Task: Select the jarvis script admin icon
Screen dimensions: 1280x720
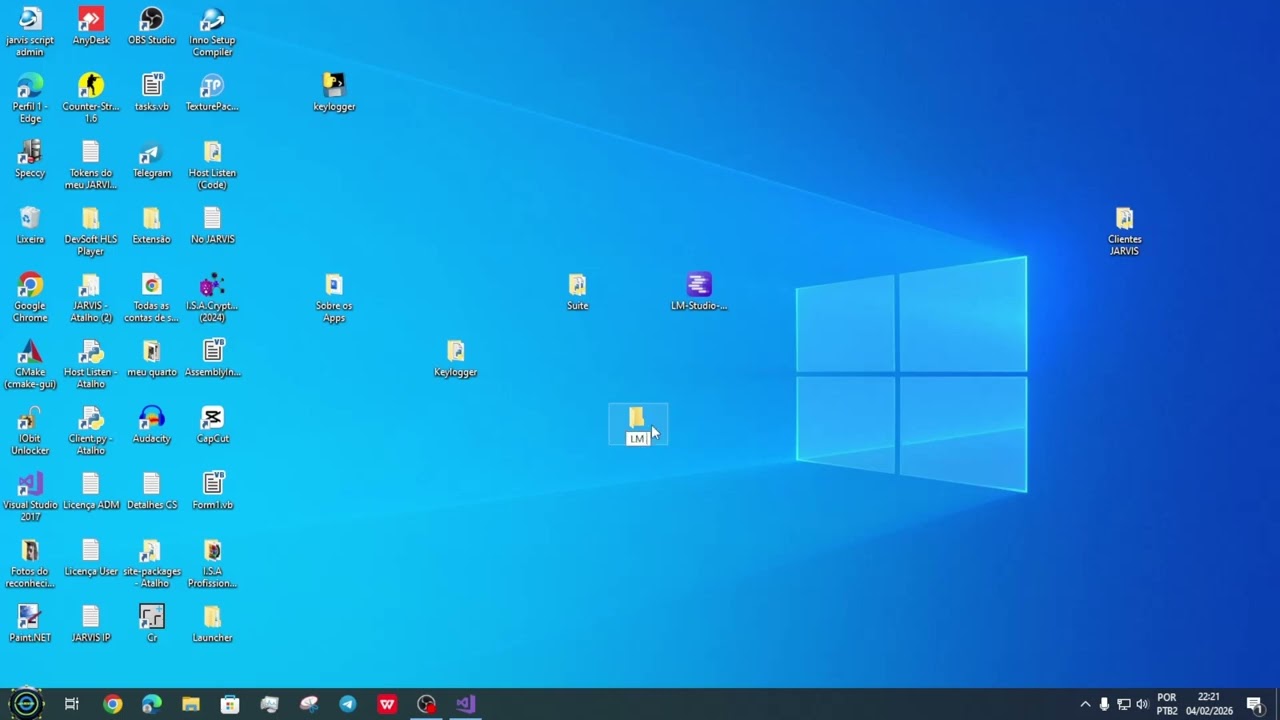Action: coord(30,32)
